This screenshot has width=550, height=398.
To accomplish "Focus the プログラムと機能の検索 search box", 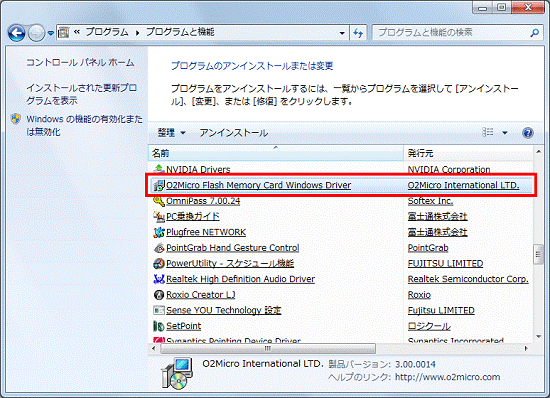I will click(x=451, y=33).
